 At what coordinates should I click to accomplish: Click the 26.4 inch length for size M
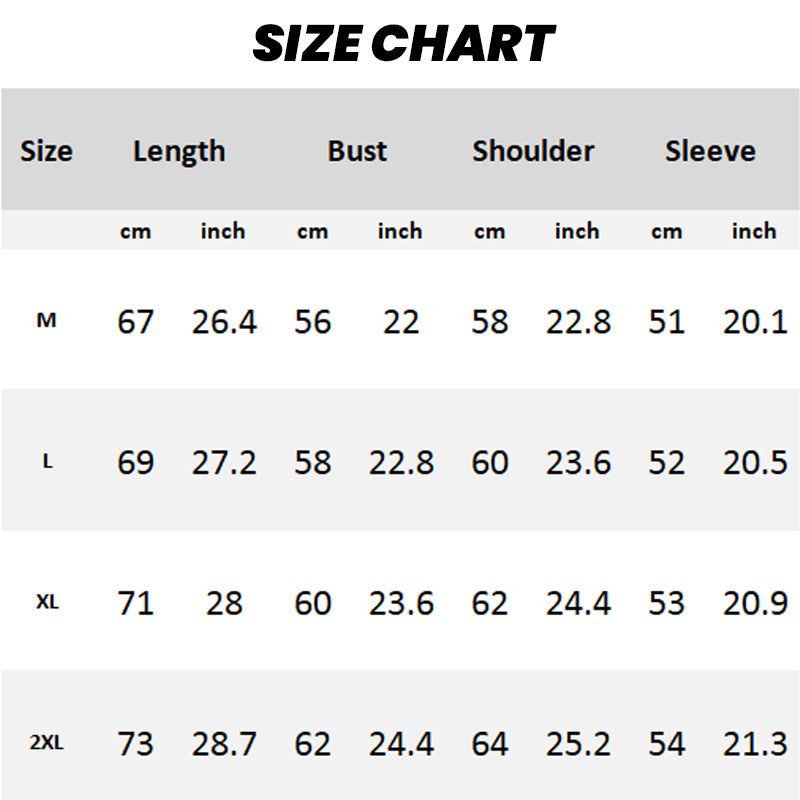[x=224, y=322]
